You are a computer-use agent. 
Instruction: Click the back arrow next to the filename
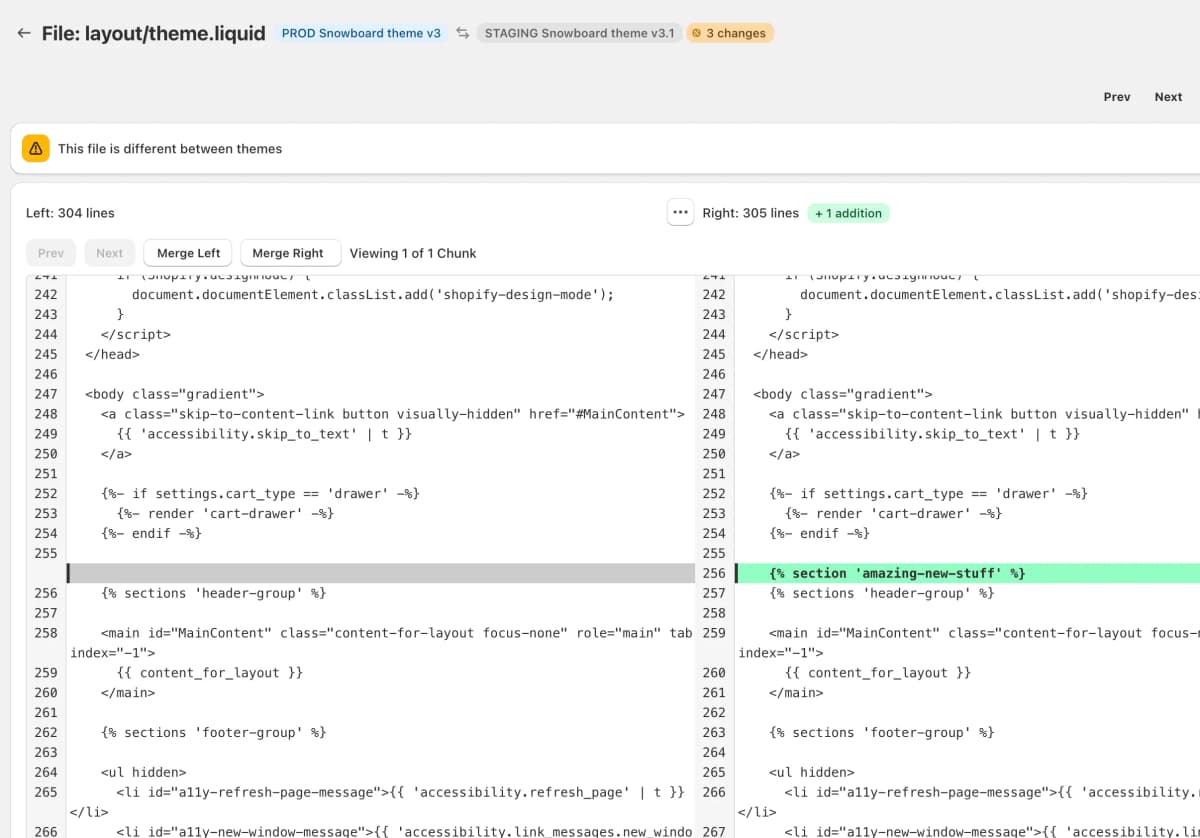pos(24,33)
